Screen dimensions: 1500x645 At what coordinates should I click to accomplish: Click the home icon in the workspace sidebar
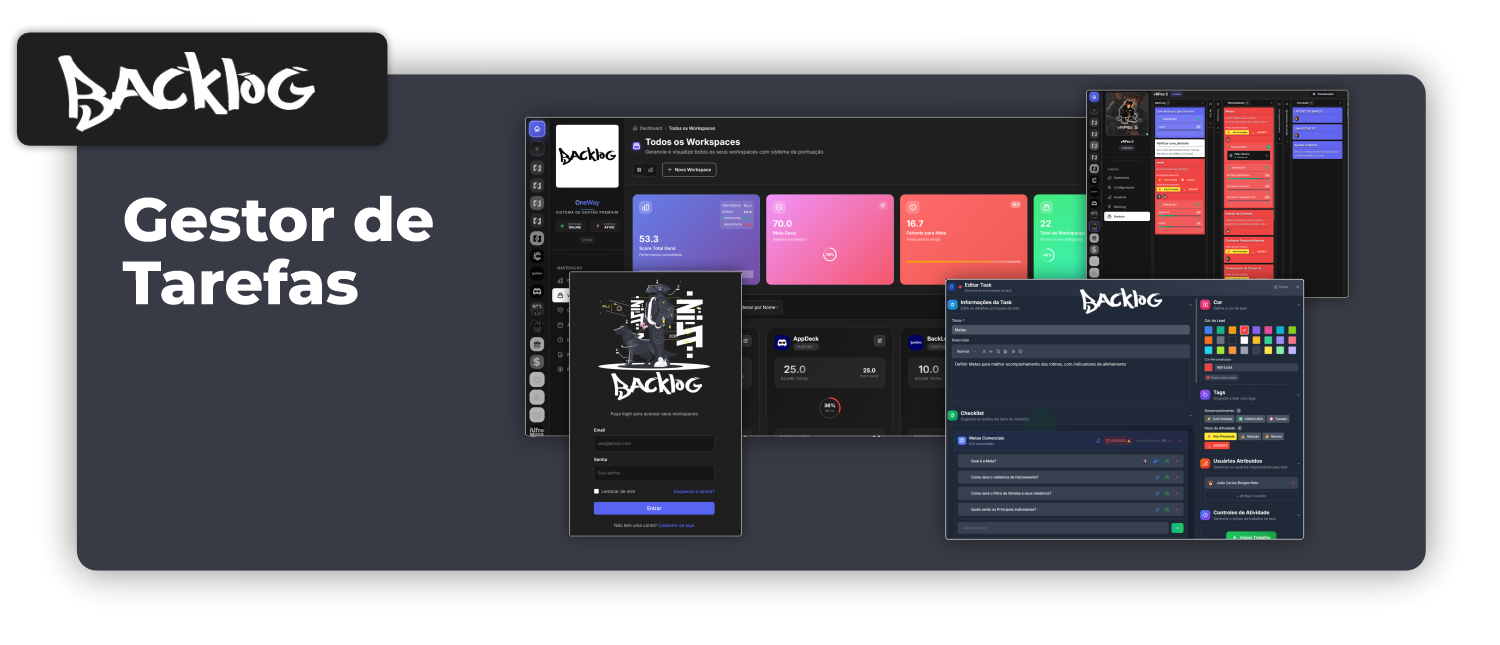537,129
